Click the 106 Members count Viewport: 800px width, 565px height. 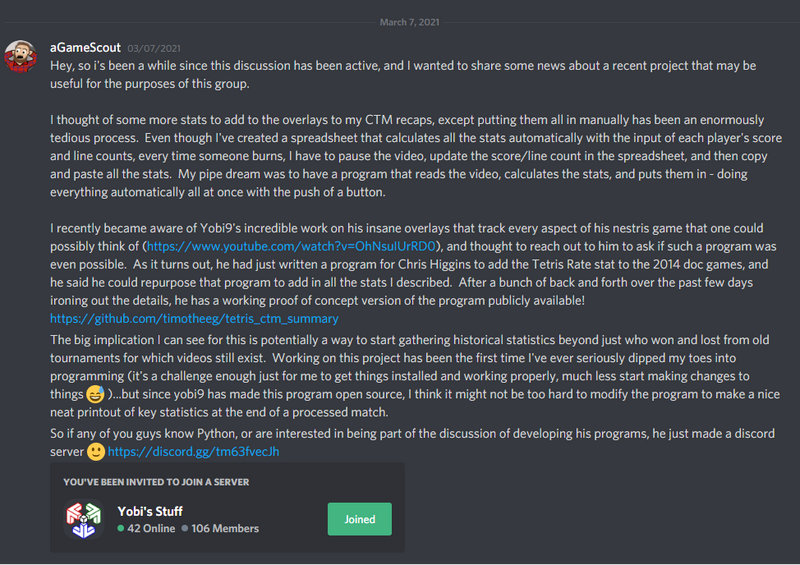click(225, 528)
